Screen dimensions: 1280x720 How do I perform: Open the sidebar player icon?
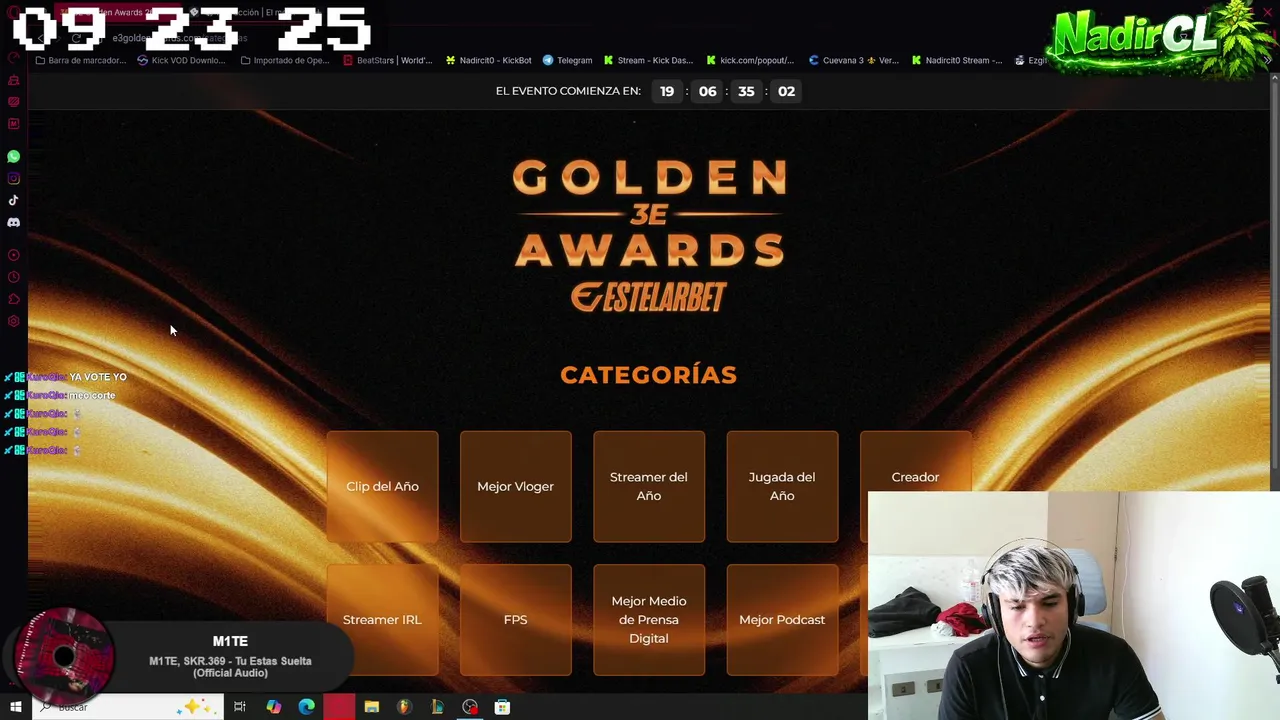(x=14, y=255)
